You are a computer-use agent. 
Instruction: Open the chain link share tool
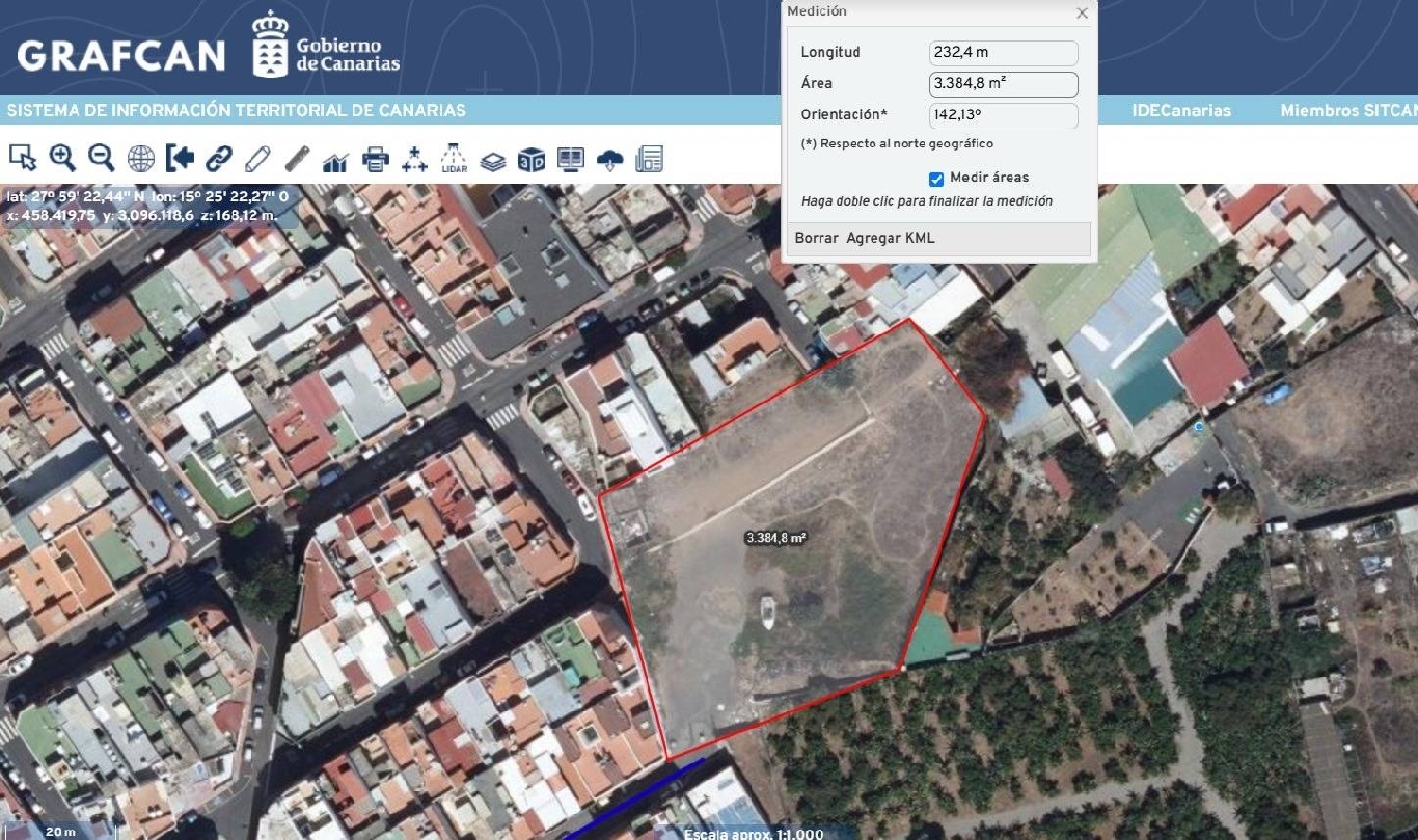coord(219,158)
